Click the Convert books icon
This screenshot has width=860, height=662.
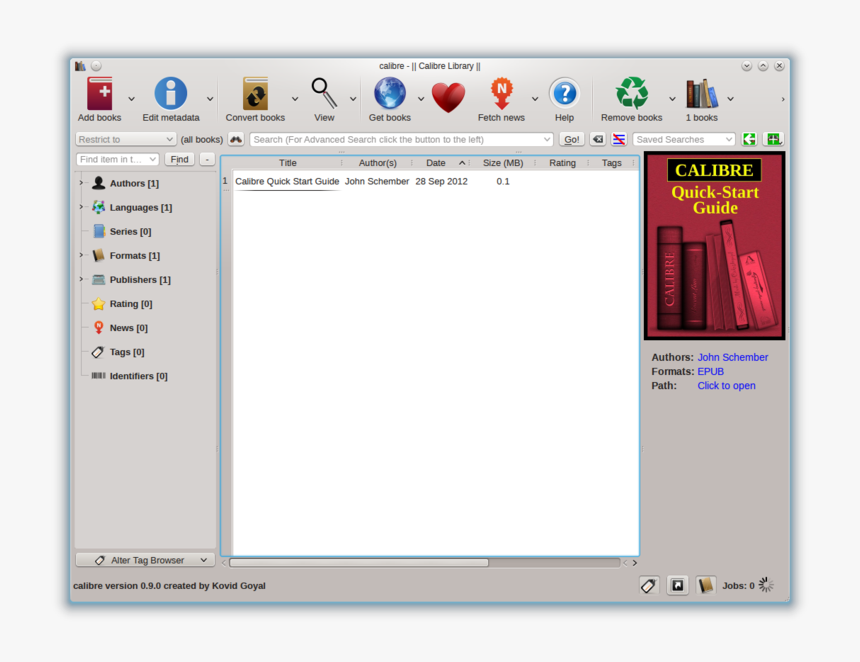tap(255, 95)
